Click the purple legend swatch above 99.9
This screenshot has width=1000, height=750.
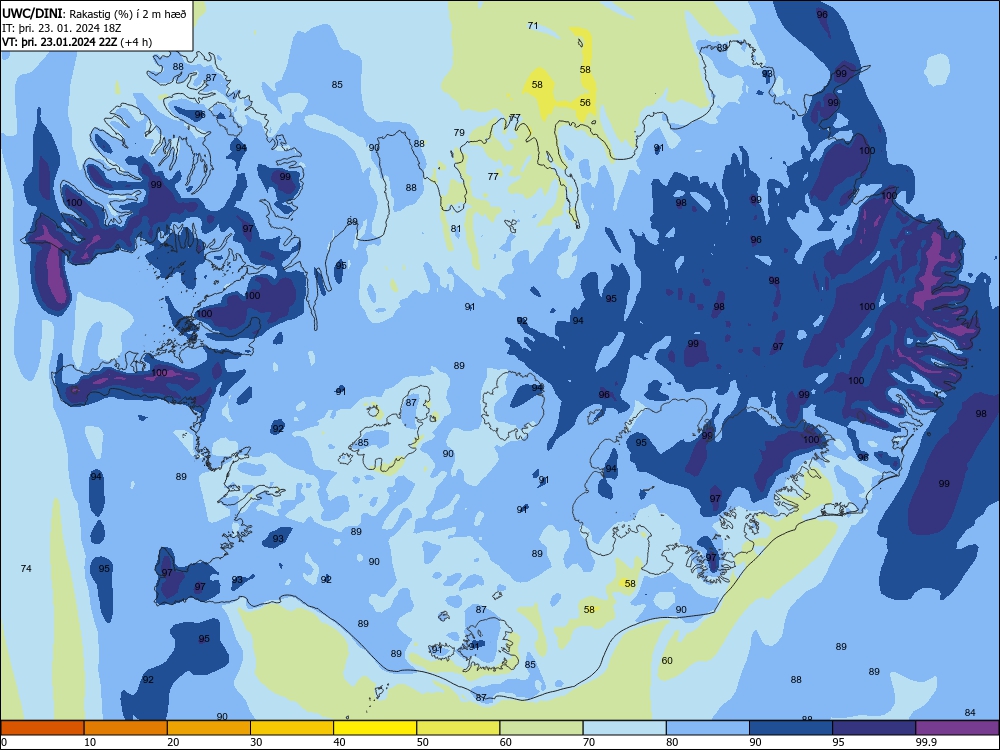[957, 728]
